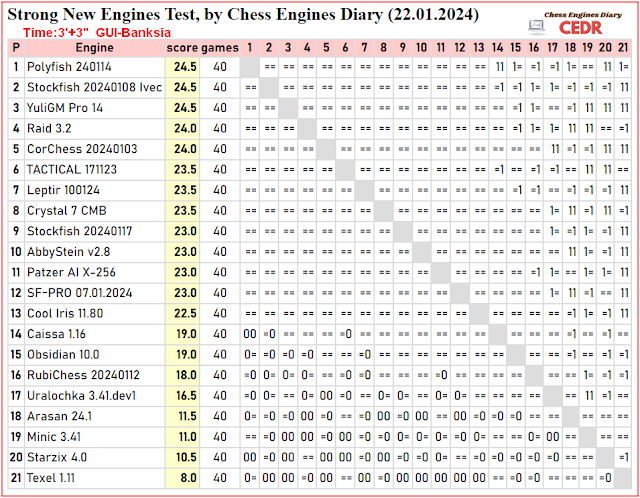Select the engine name 'Leptir 100124'
The height and width of the screenshot is (498, 640).
click(63, 190)
